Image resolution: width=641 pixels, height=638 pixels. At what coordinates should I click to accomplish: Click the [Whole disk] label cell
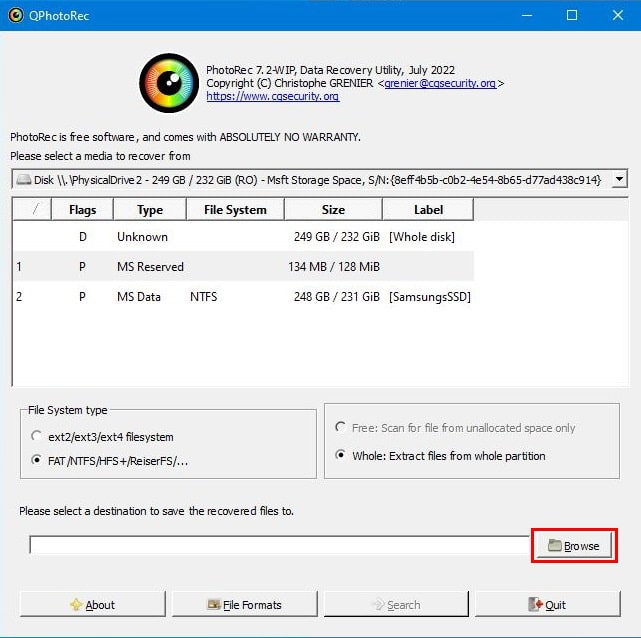422,237
